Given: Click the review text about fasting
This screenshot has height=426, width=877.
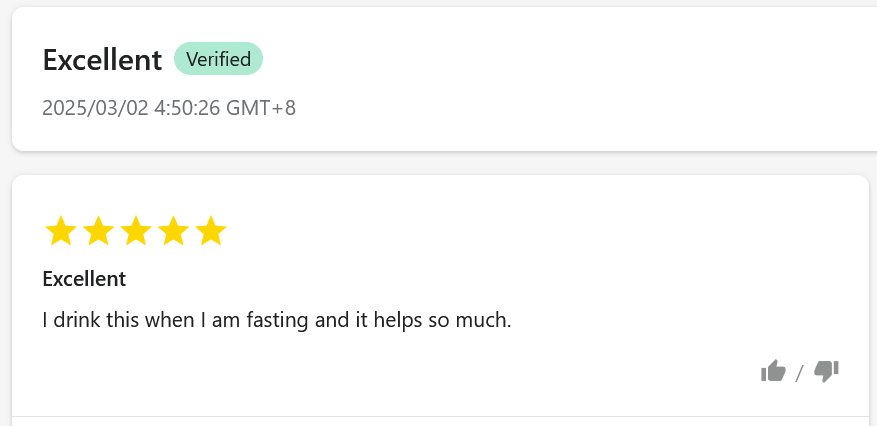Looking at the screenshot, I should pyautogui.click(x=276, y=321).
